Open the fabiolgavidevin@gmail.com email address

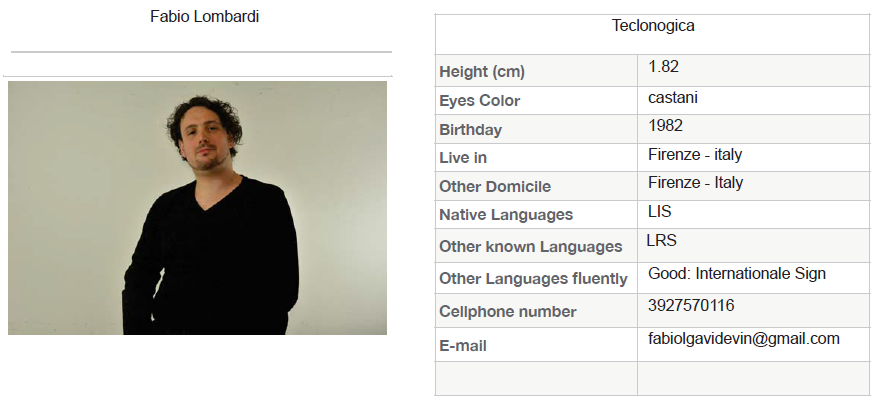(744, 339)
